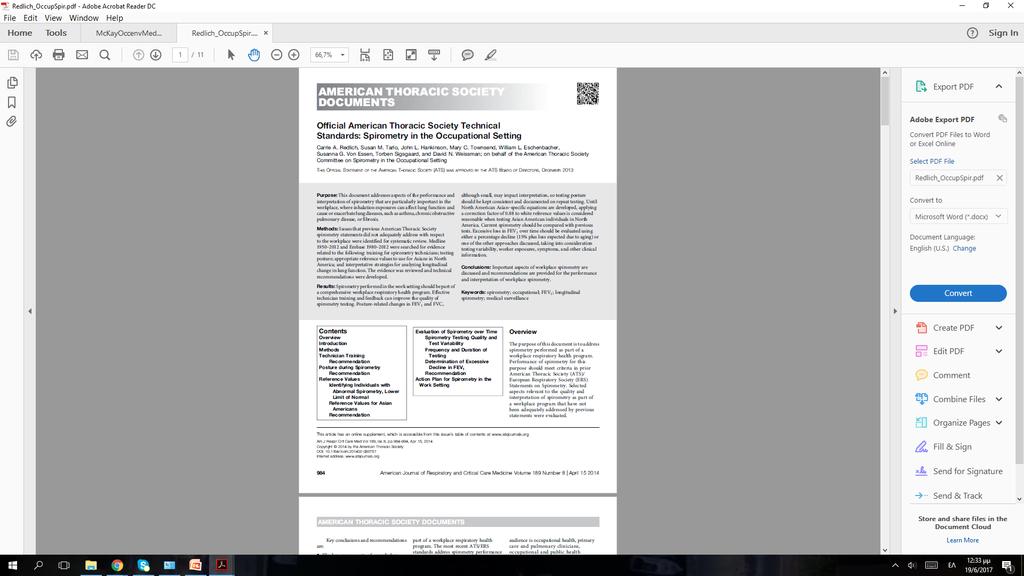This screenshot has width=1024, height=576.
Task: Open Google Chrome from the taskbar
Action: pos(117,565)
